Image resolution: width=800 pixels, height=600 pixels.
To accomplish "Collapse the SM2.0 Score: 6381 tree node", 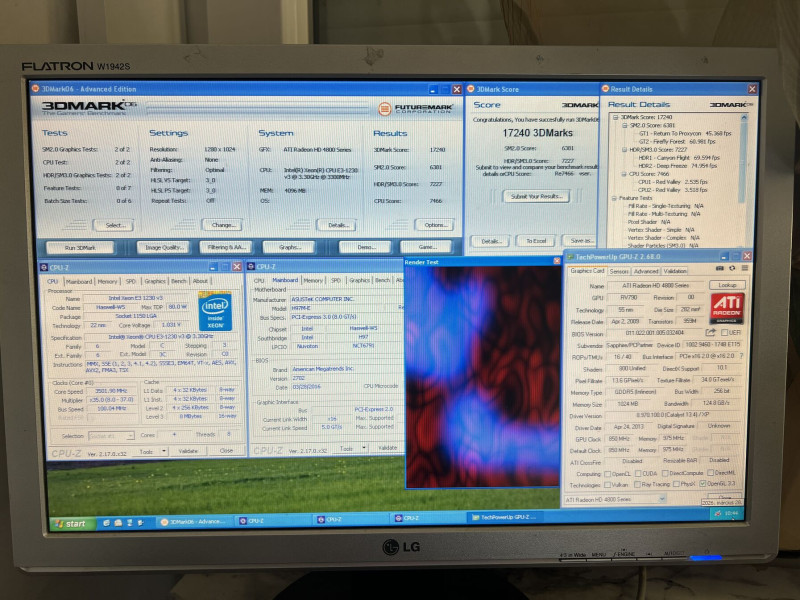I will [x=624, y=125].
